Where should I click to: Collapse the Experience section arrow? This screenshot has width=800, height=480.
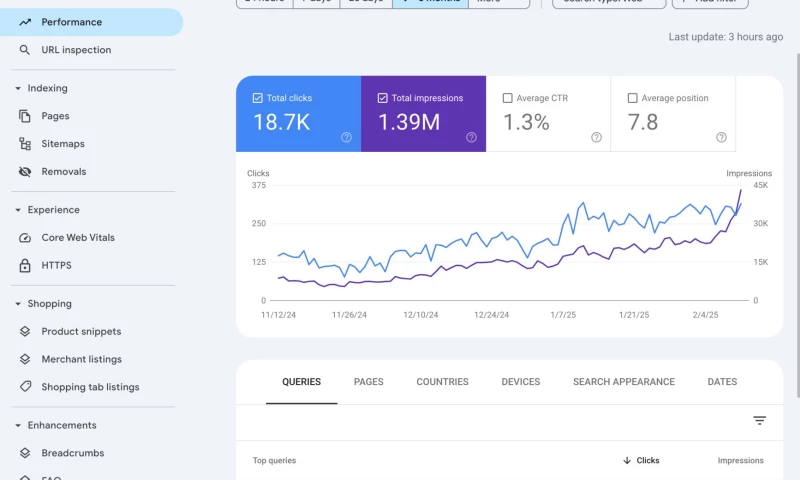18,210
